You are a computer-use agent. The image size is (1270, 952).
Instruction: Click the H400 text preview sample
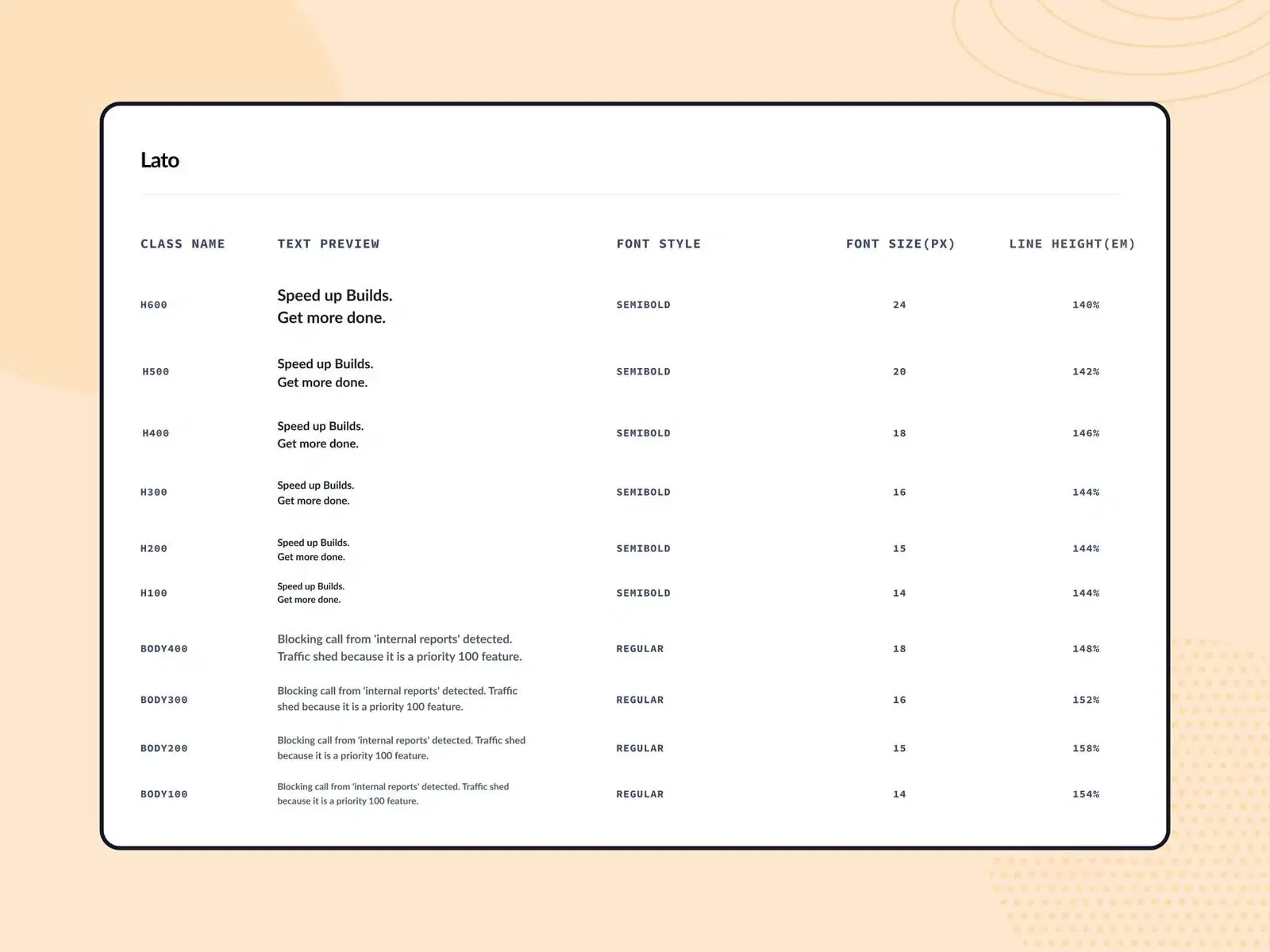[321, 435]
